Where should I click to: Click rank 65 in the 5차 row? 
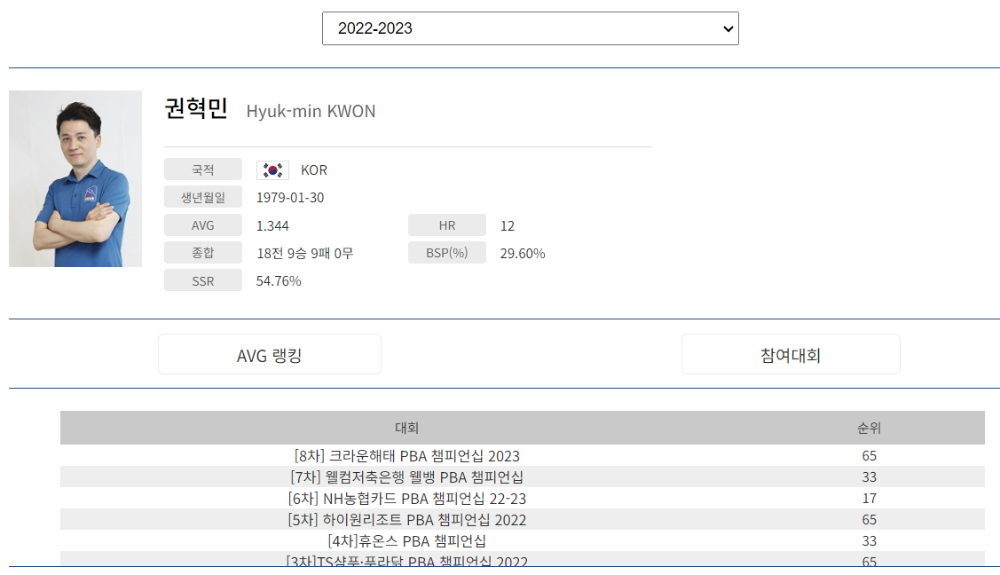[869, 520]
